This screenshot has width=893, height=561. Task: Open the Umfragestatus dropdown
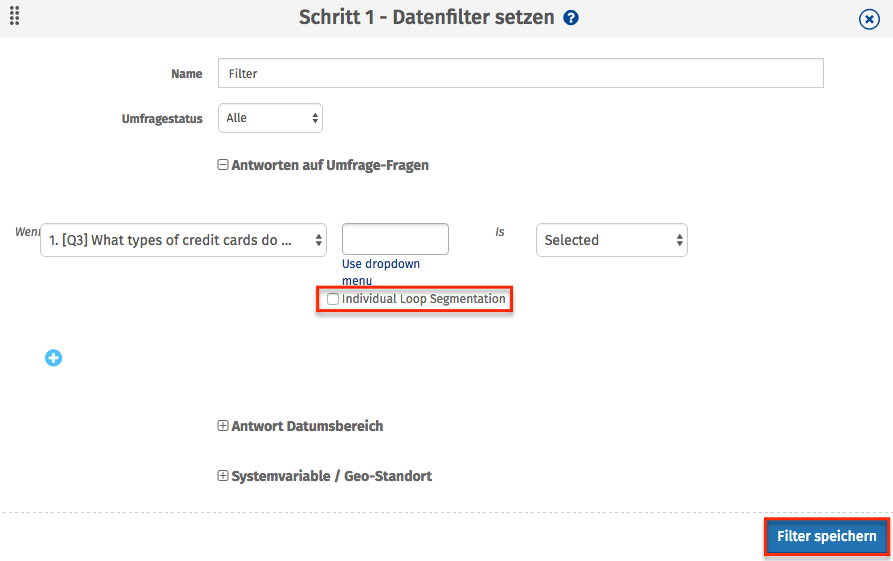click(x=271, y=118)
